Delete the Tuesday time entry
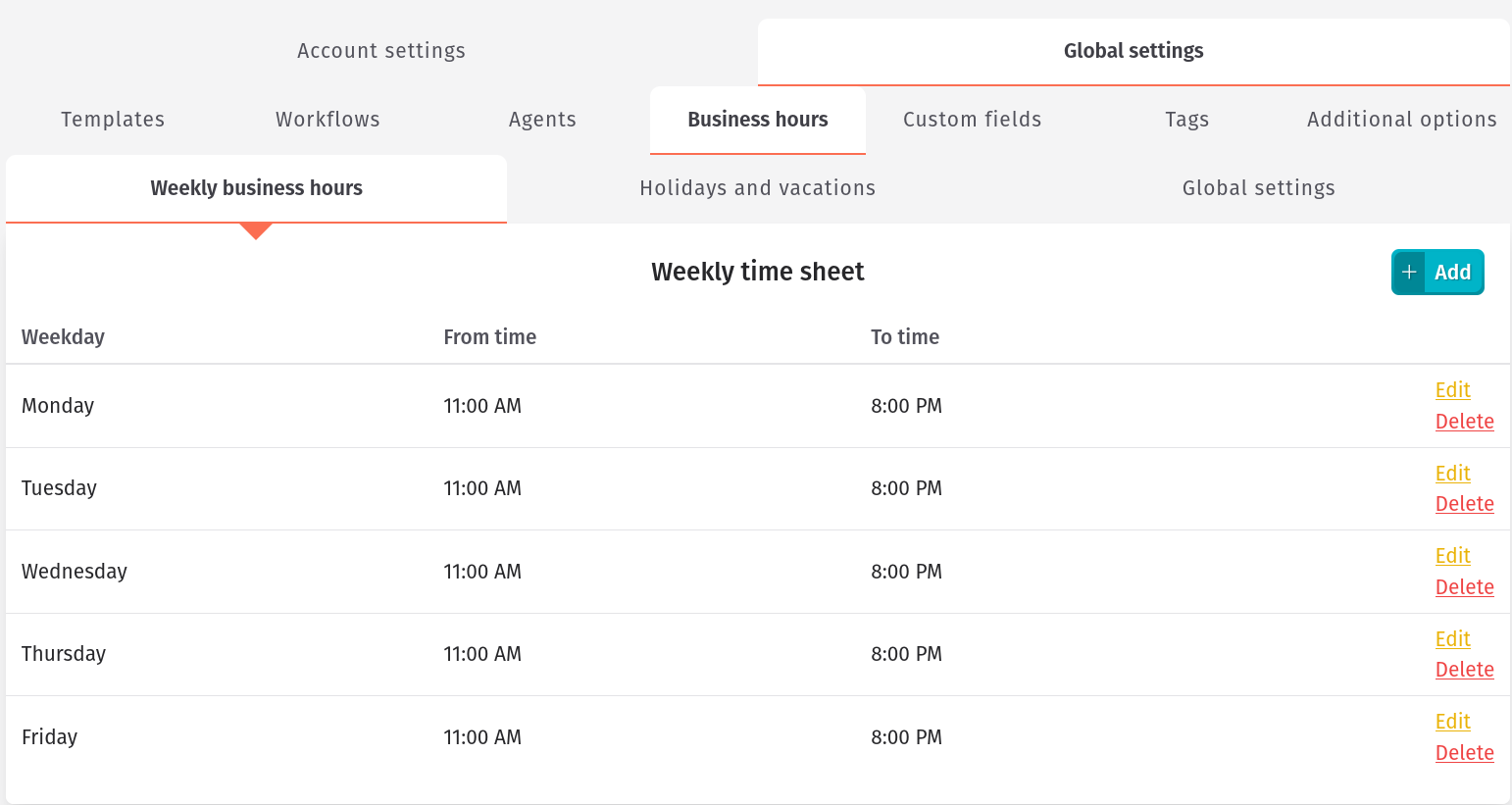This screenshot has height=805, width=1512. 1465,504
